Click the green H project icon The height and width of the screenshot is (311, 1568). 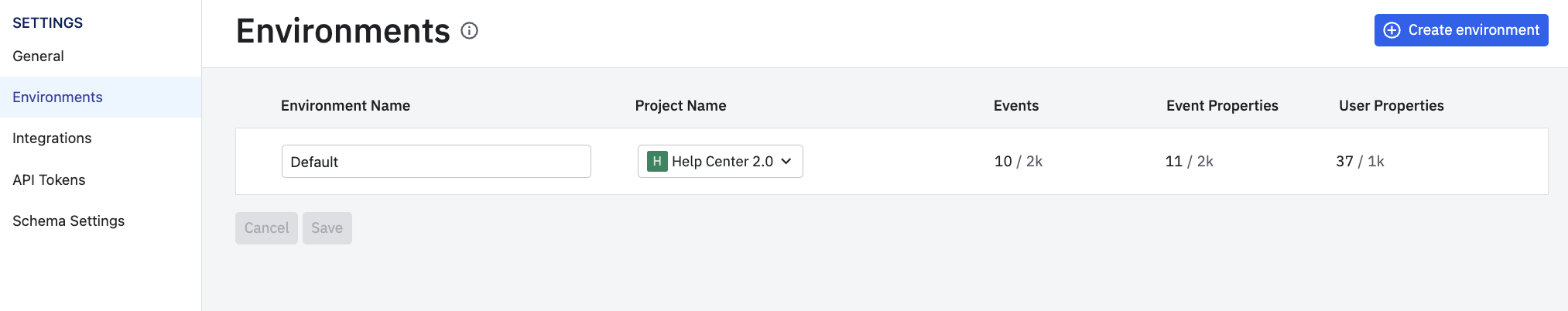[657, 161]
